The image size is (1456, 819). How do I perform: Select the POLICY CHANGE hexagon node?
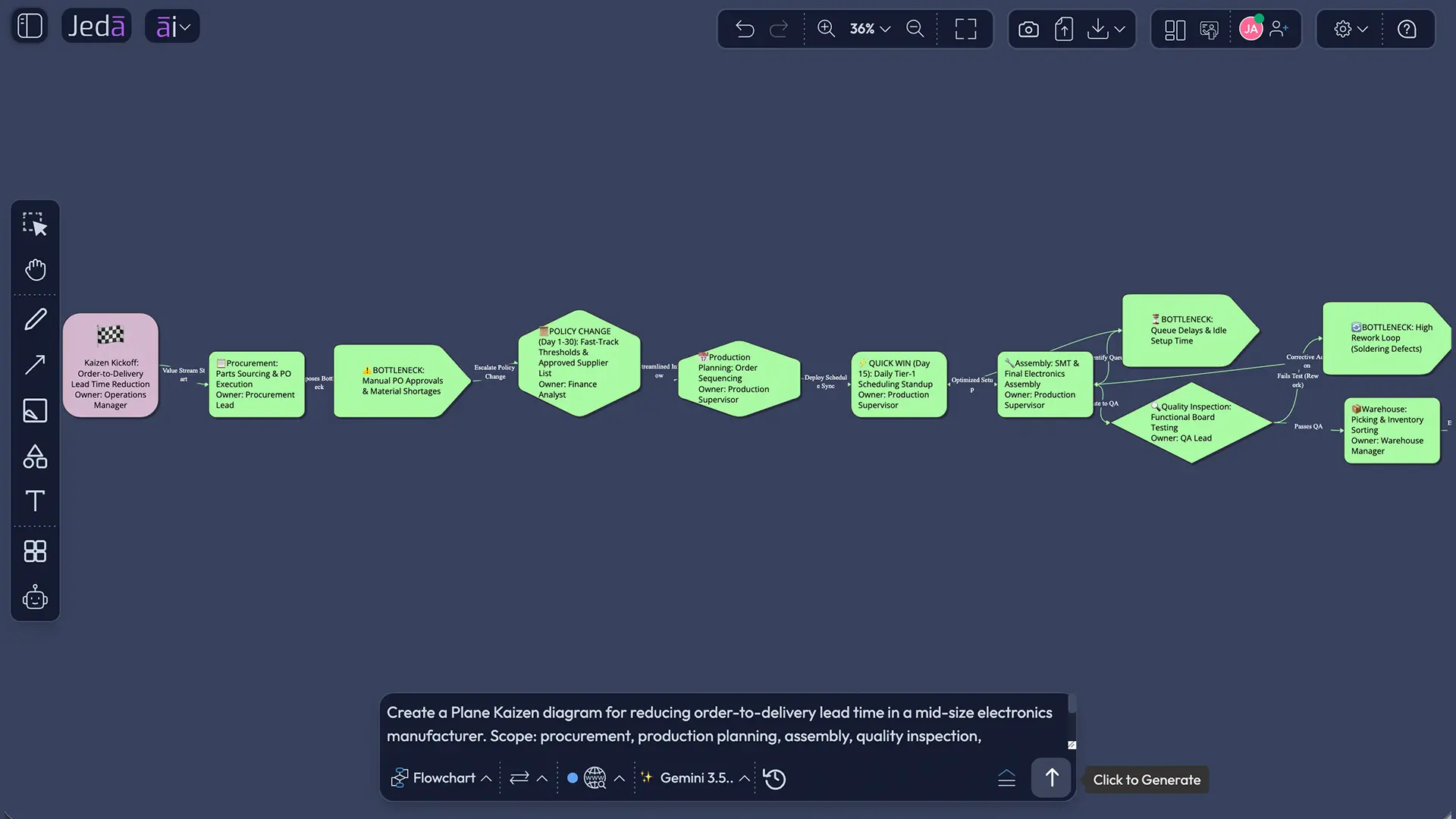click(579, 364)
